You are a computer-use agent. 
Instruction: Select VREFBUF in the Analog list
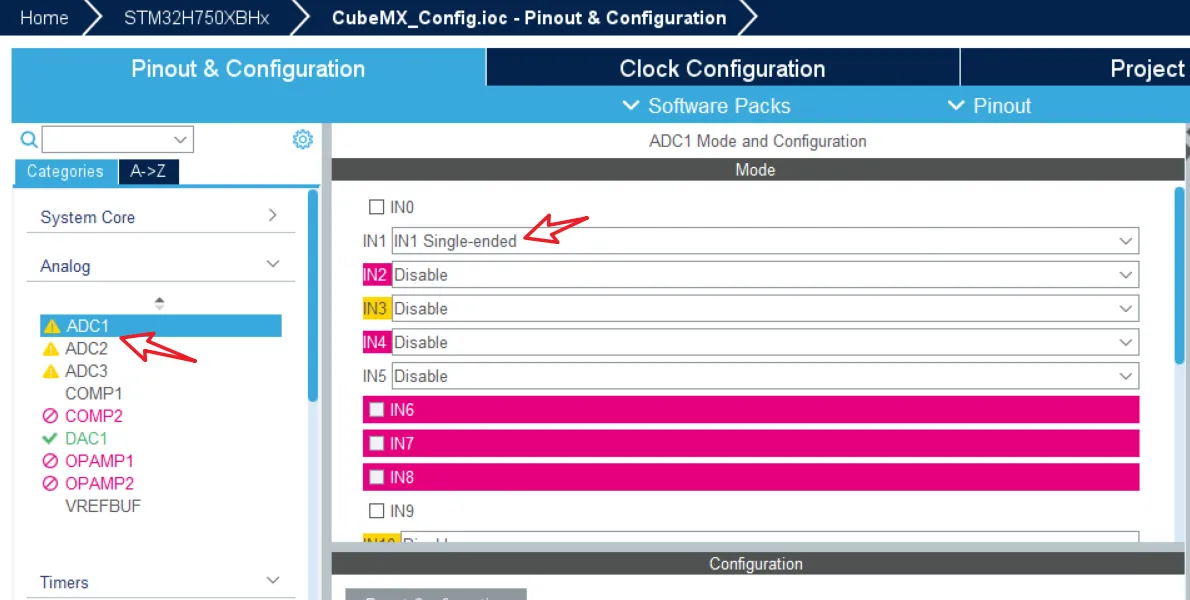[x=103, y=506]
